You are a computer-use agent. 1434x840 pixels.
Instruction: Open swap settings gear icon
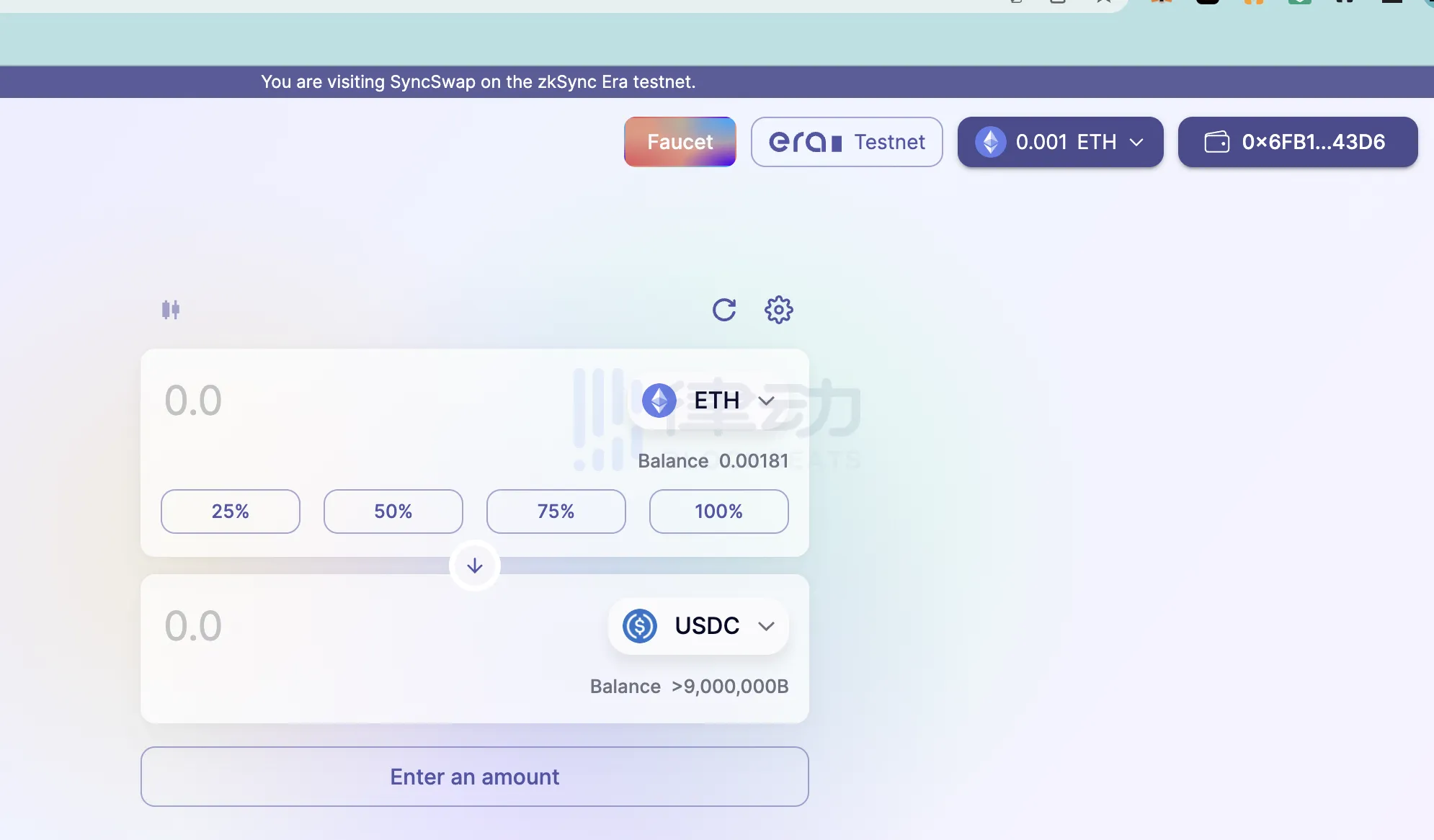778,309
